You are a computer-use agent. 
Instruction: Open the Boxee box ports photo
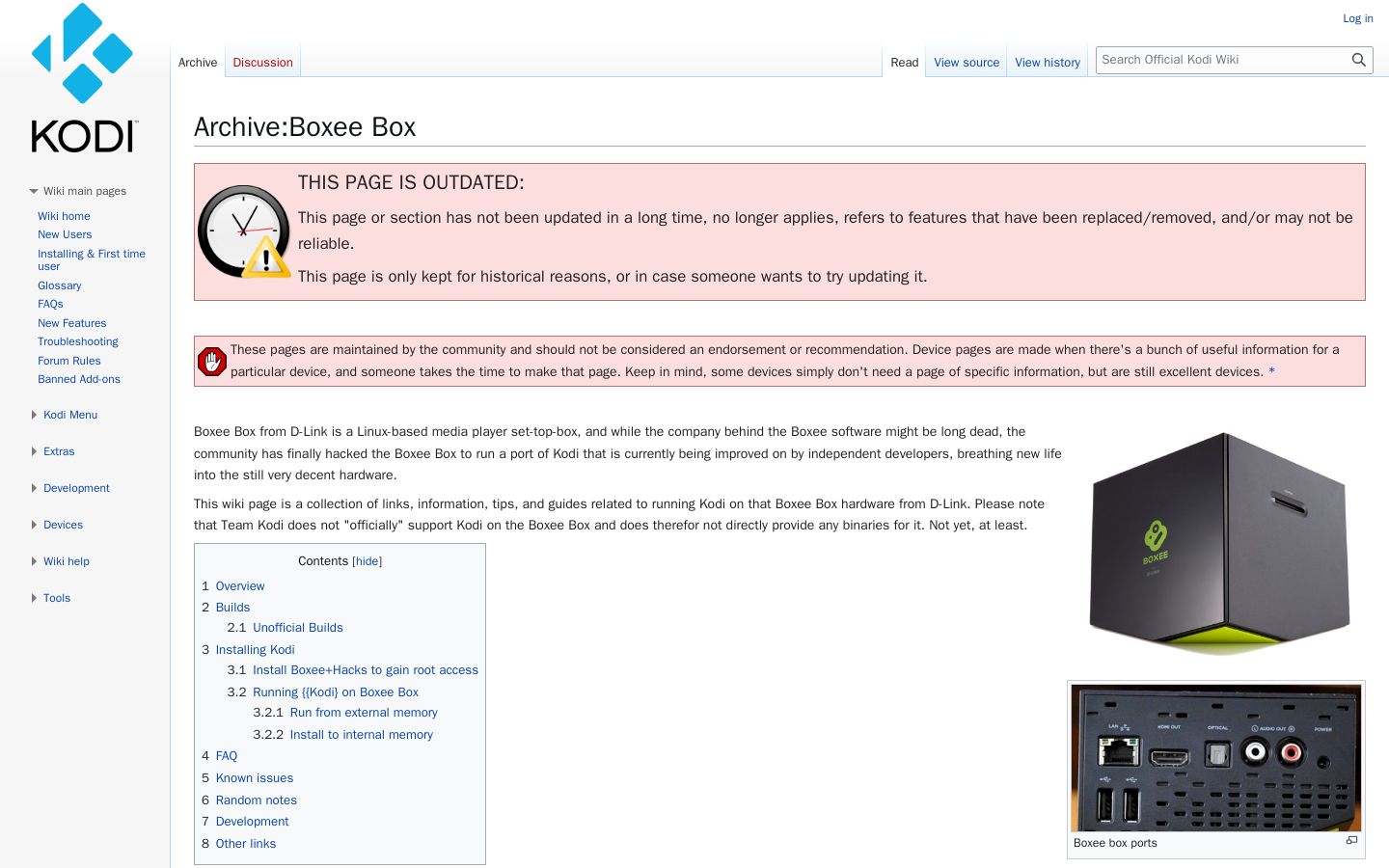[1216, 758]
